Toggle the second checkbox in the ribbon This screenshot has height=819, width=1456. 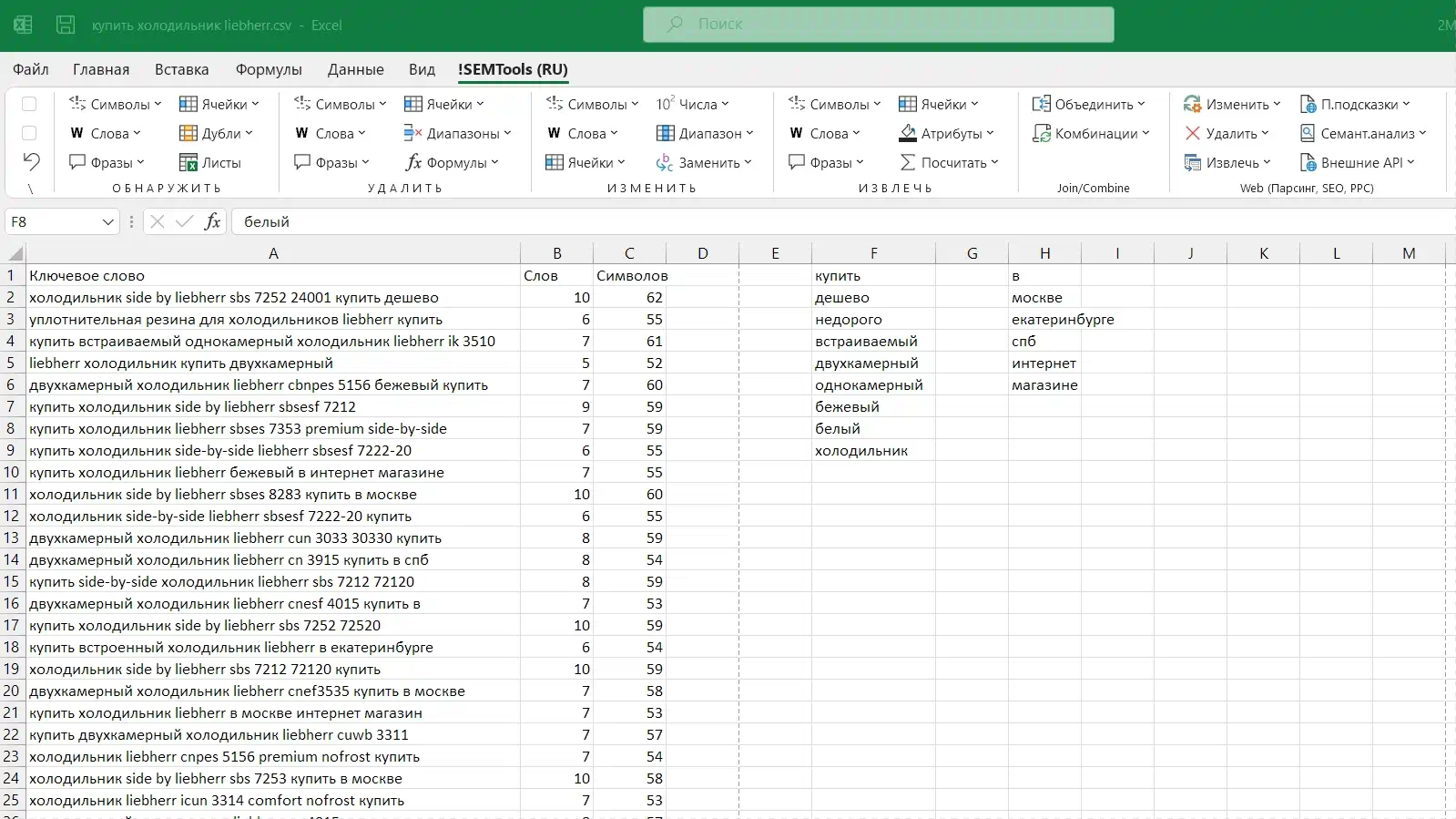coord(29,133)
